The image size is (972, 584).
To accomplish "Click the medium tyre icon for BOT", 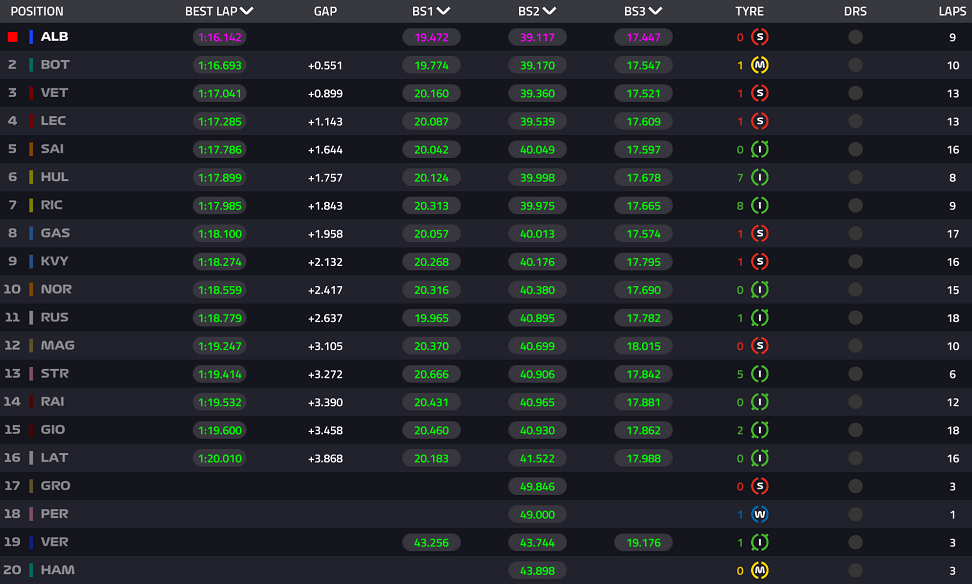I will [x=759, y=65].
